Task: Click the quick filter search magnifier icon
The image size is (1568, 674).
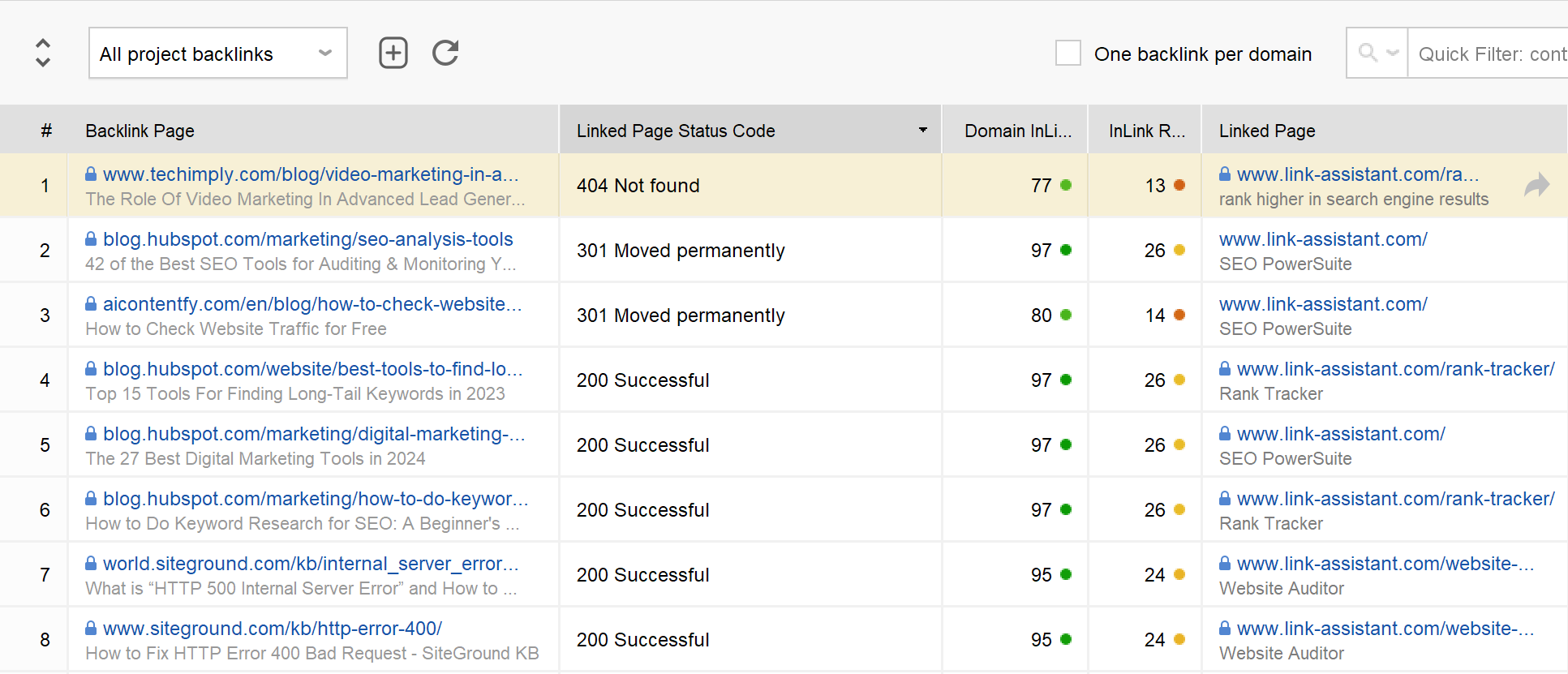Action: (x=1368, y=53)
